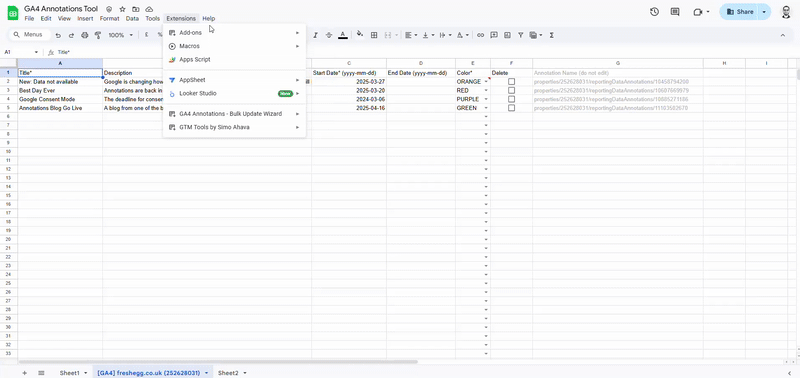
Task: Open the name box dropdown arrow
Action: pyautogui.click(x=36, y=52)
